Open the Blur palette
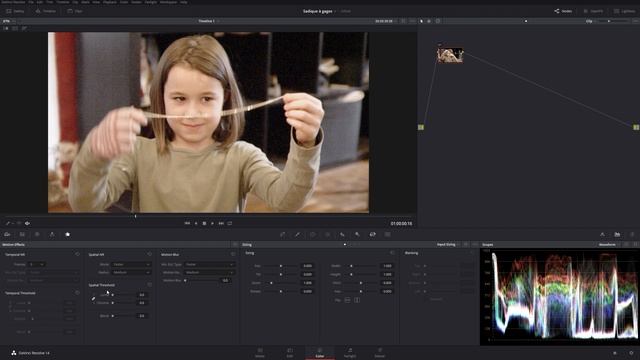The height and width of the screenshot is (360, 640). pyautogui.click(x=342, y=234)
